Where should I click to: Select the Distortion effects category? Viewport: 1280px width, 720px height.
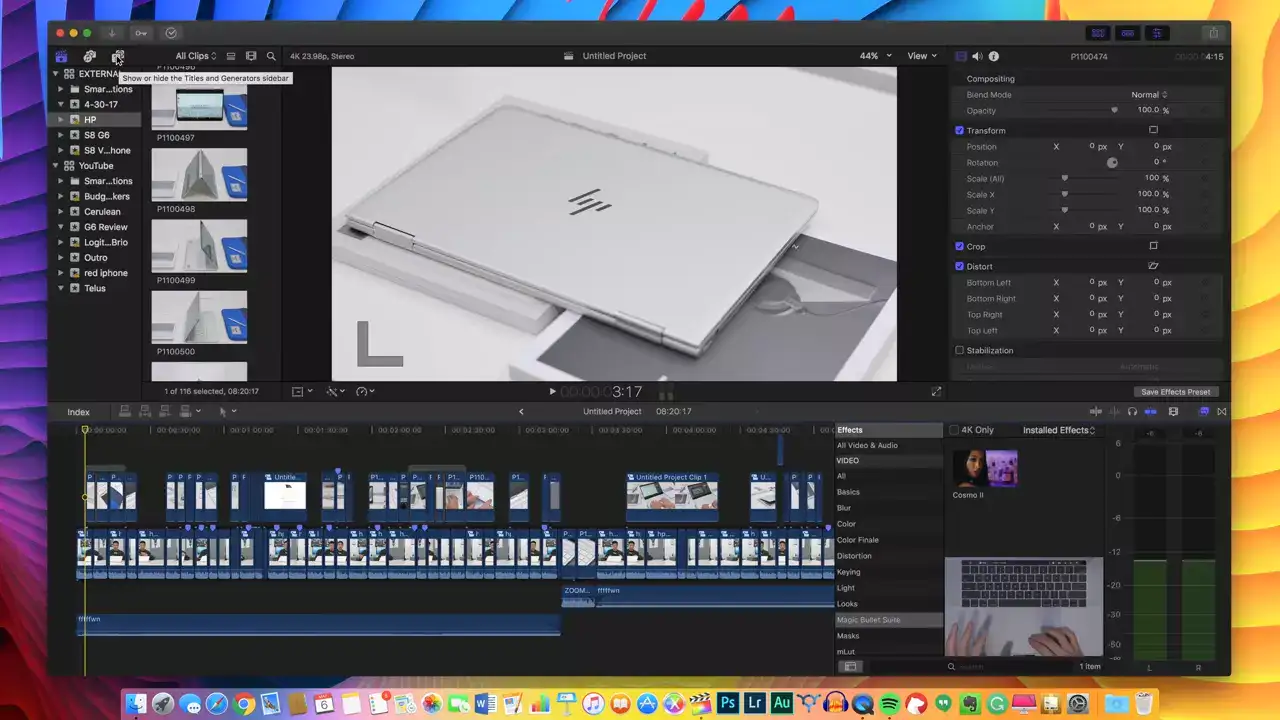pos(854,556)
